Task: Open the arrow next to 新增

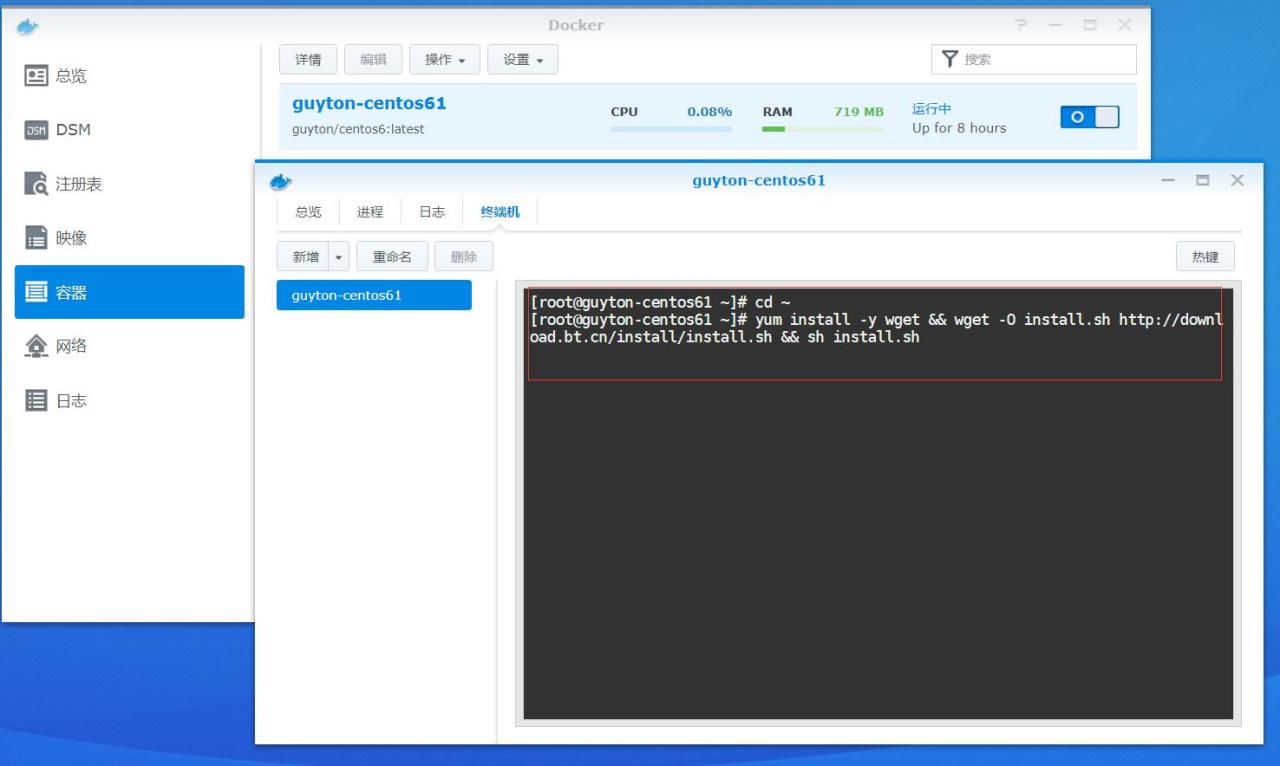Action: pos(338,257)
